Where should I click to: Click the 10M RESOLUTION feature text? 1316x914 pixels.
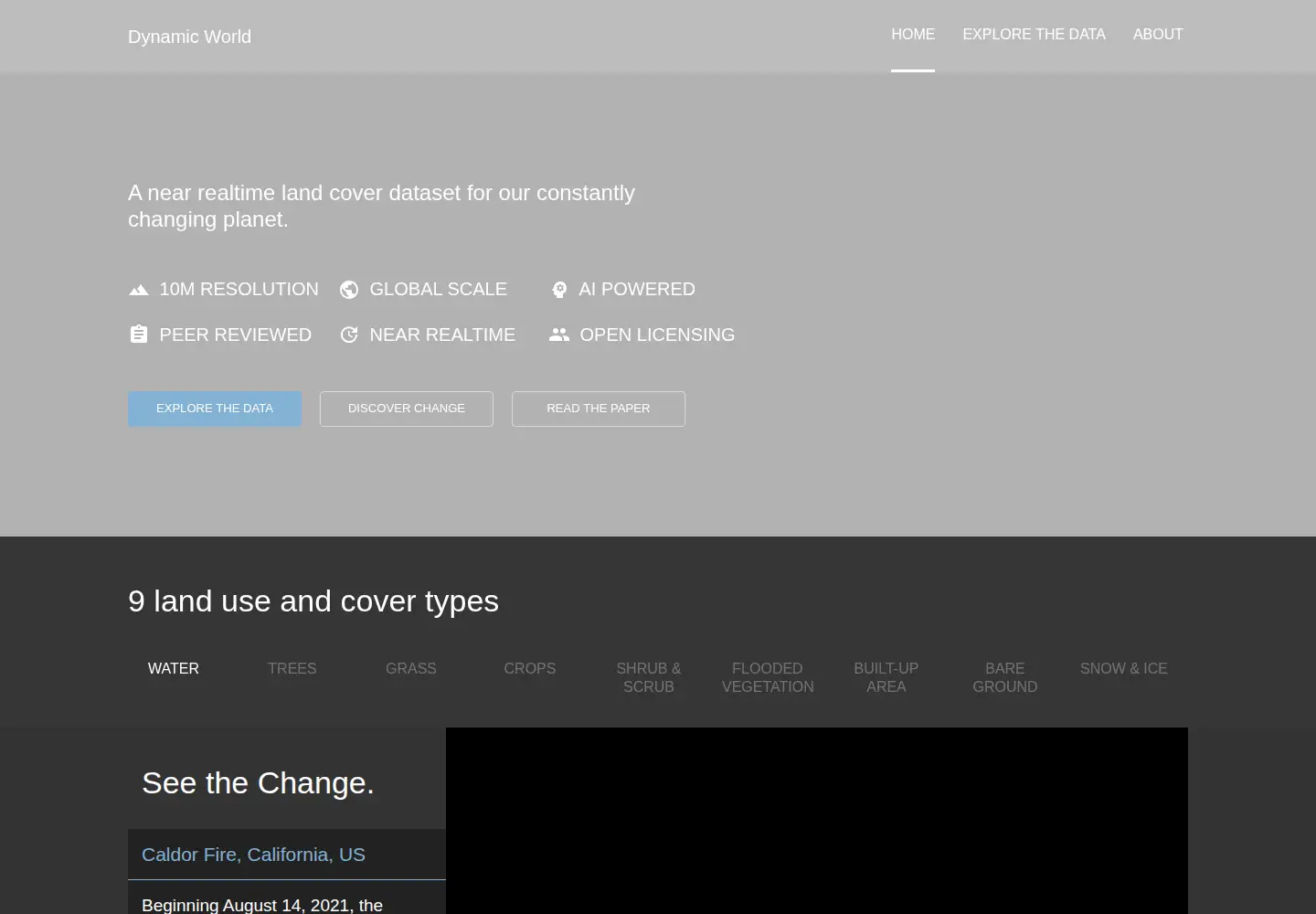239,289
